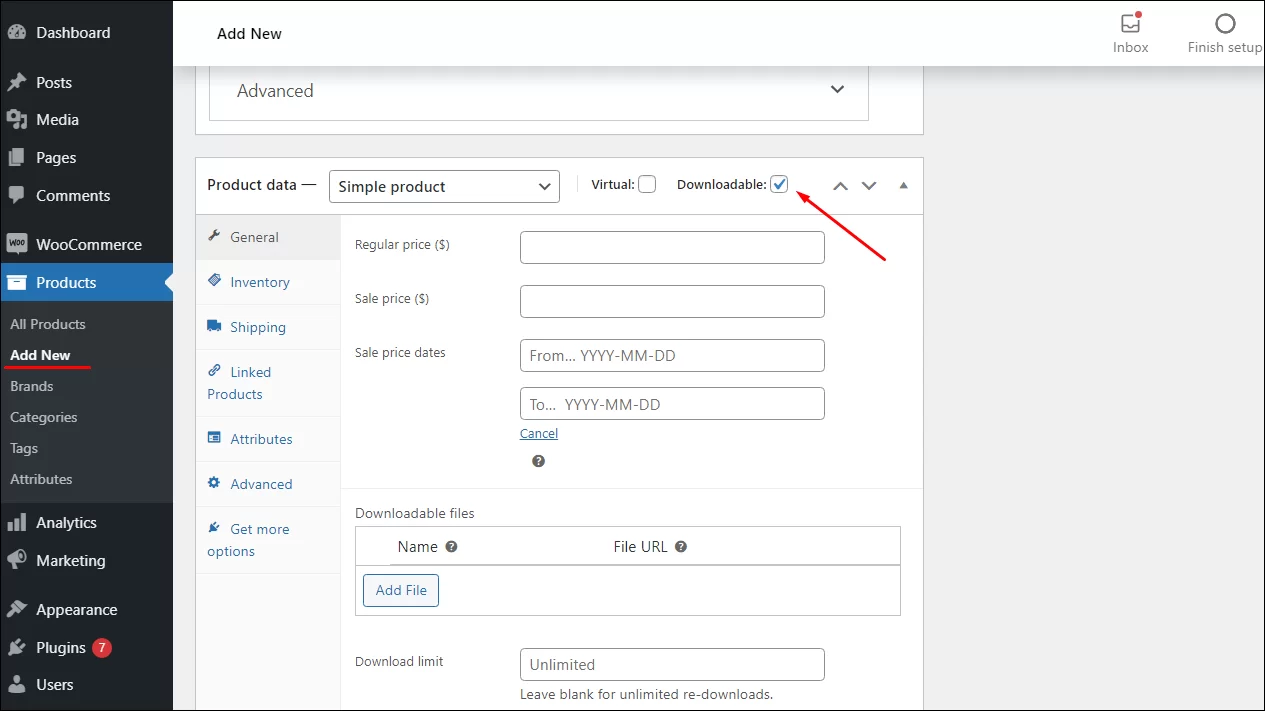
Task: Enable the Virtual product checkbox
Action: 647,184
